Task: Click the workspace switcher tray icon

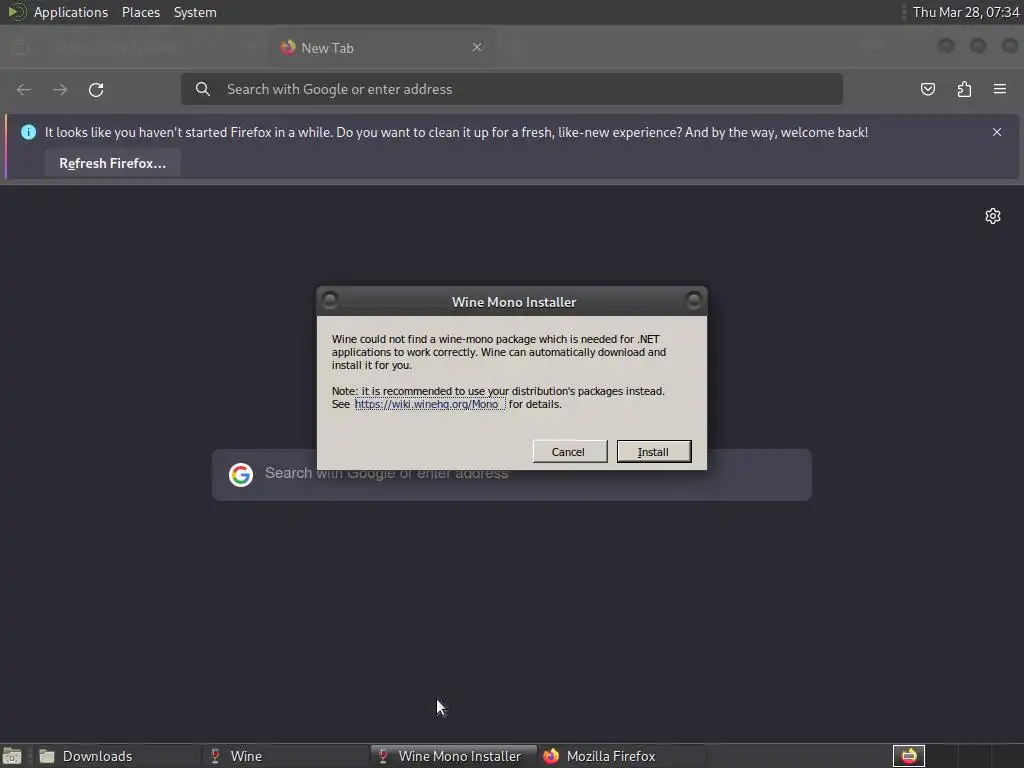Action: click(x=908, y=756)
